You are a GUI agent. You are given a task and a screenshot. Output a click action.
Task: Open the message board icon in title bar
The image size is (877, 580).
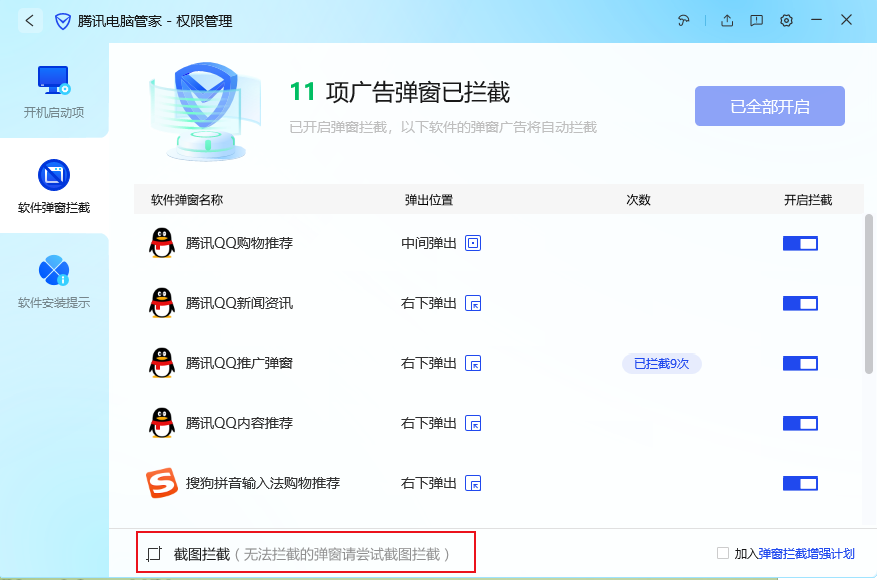(x=756, y=21)
